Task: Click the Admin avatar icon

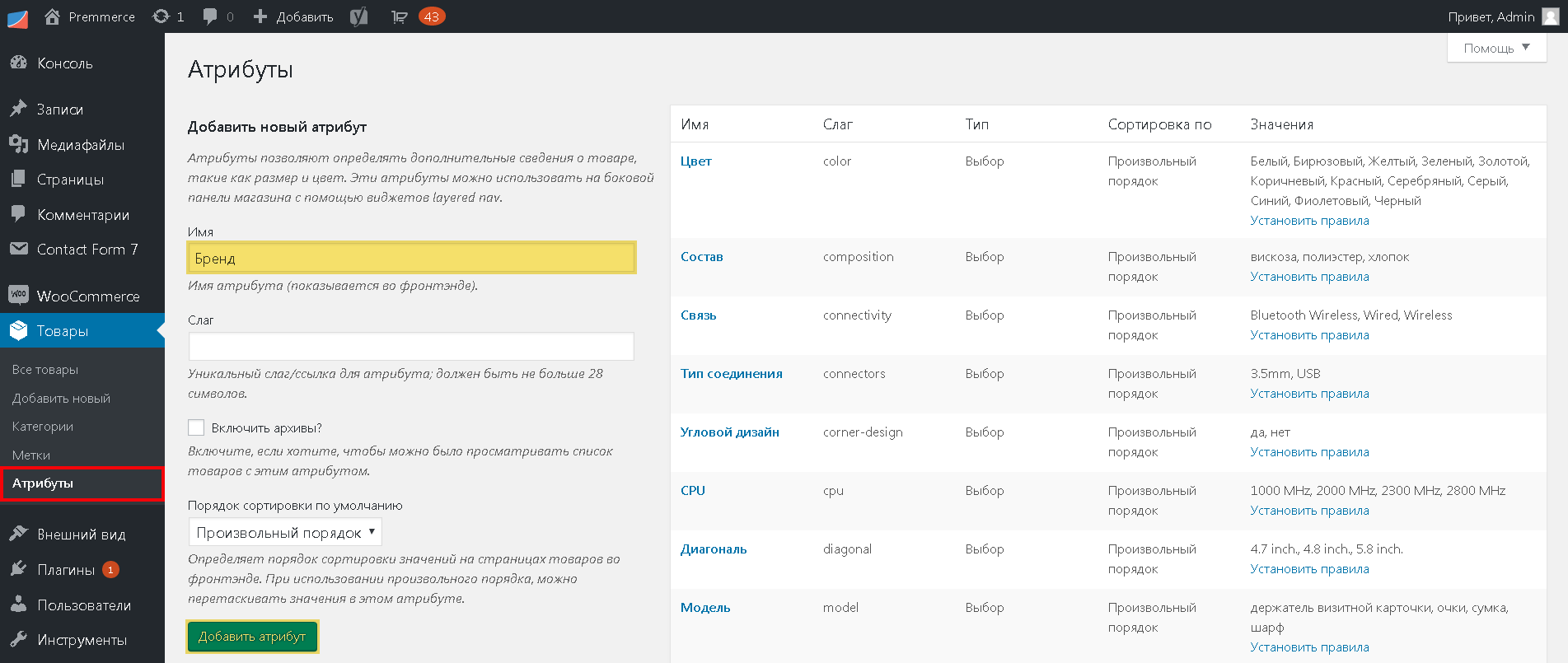Action: point(1550,16)
